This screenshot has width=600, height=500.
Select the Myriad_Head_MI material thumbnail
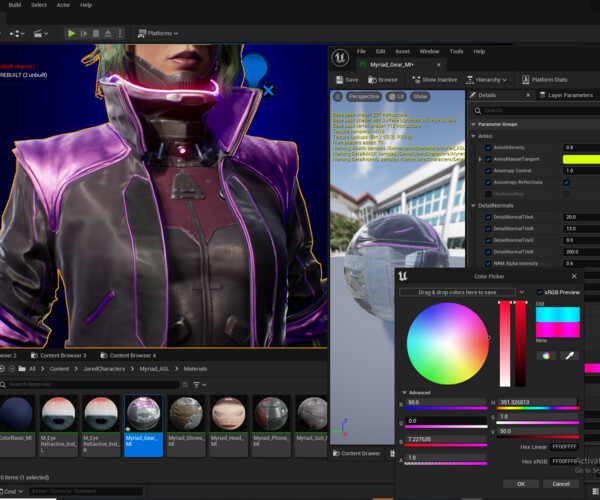(x=228, y=425)
